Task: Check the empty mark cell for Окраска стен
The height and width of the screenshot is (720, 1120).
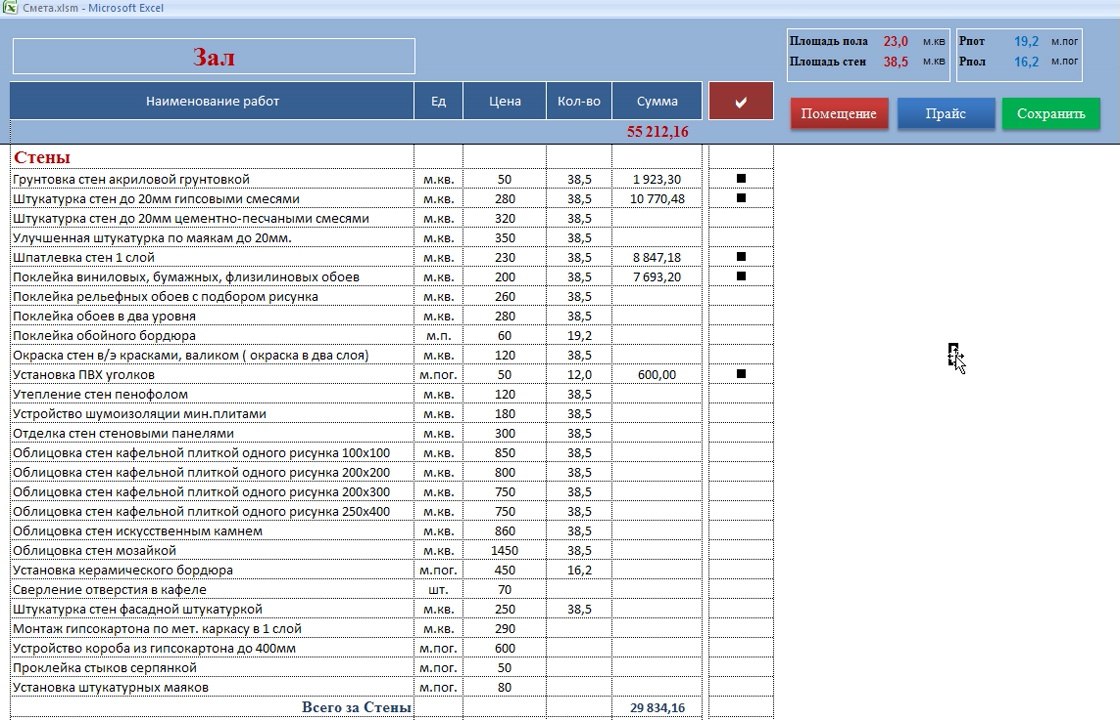Action: point(741,354)
